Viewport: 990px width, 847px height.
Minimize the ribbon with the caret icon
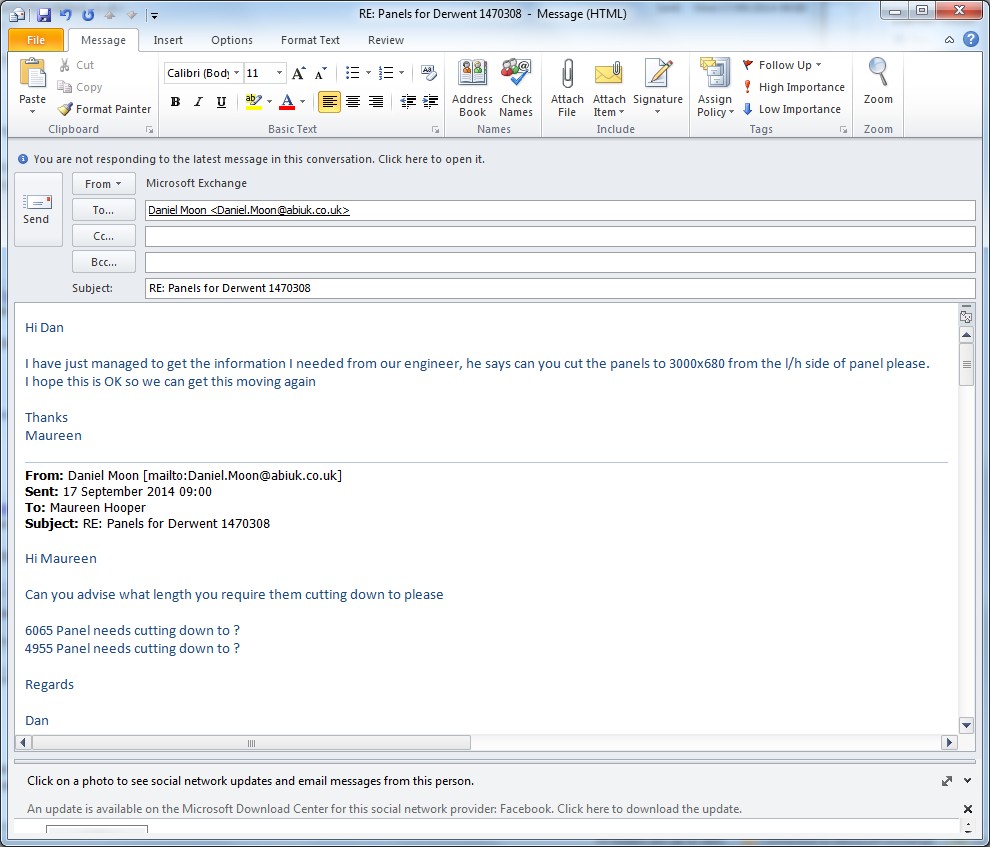pos(949,40)
